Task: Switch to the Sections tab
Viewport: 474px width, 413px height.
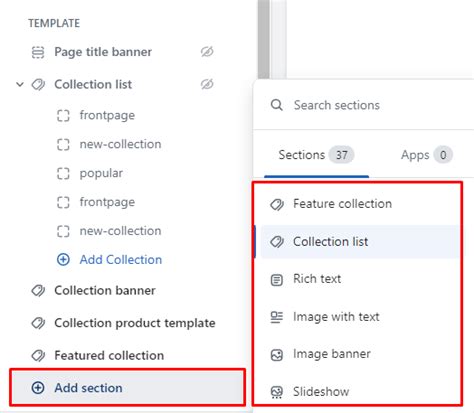Action: tap(316, 155)
